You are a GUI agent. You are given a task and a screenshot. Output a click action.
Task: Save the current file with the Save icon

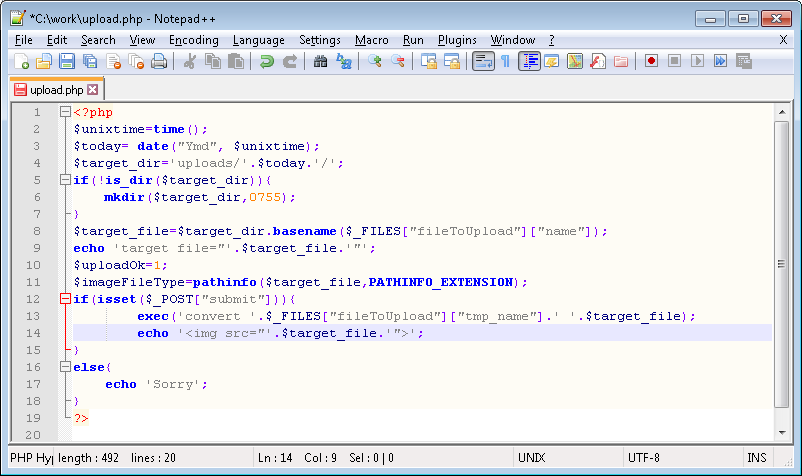pyautogui.click(x=67, y=61)
